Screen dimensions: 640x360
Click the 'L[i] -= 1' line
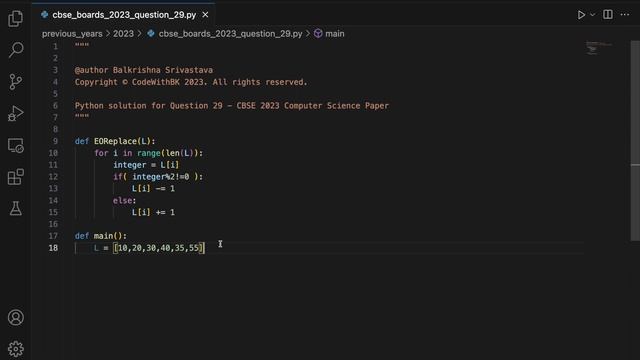click(x=153, y=189)
